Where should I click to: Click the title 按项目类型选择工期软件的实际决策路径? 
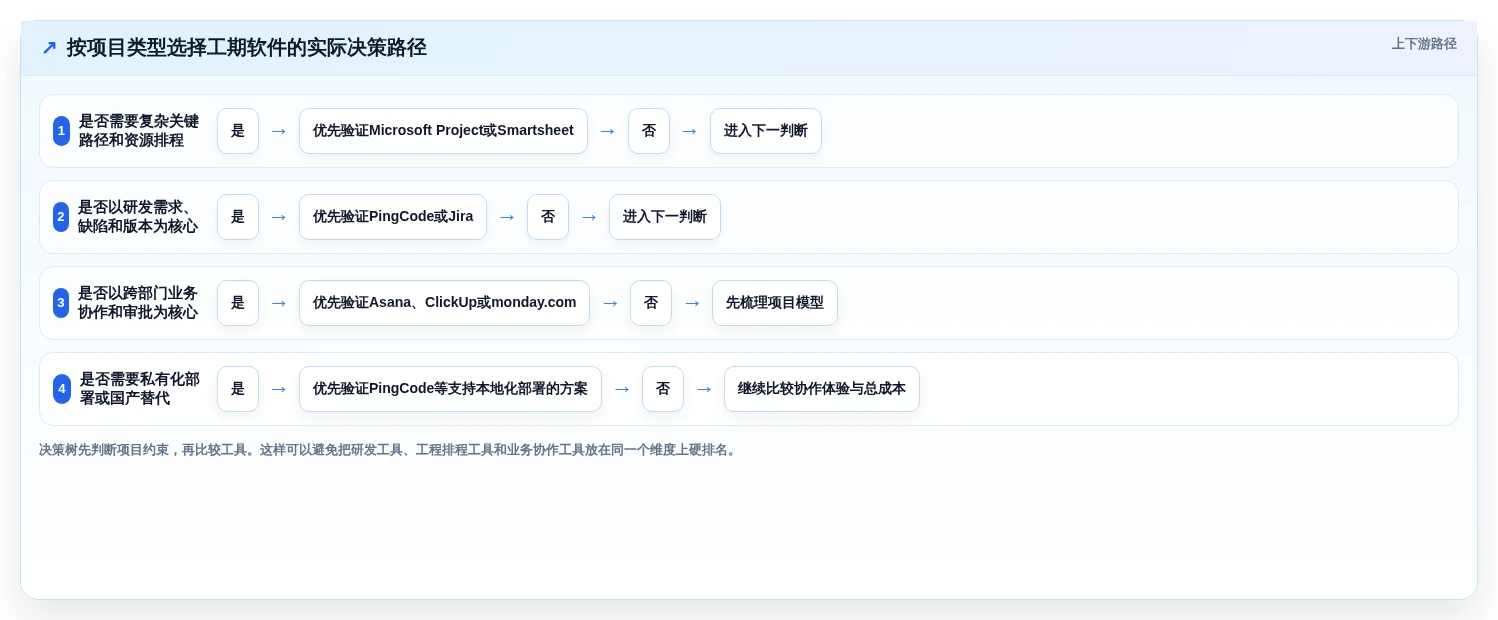pos(246,48)
